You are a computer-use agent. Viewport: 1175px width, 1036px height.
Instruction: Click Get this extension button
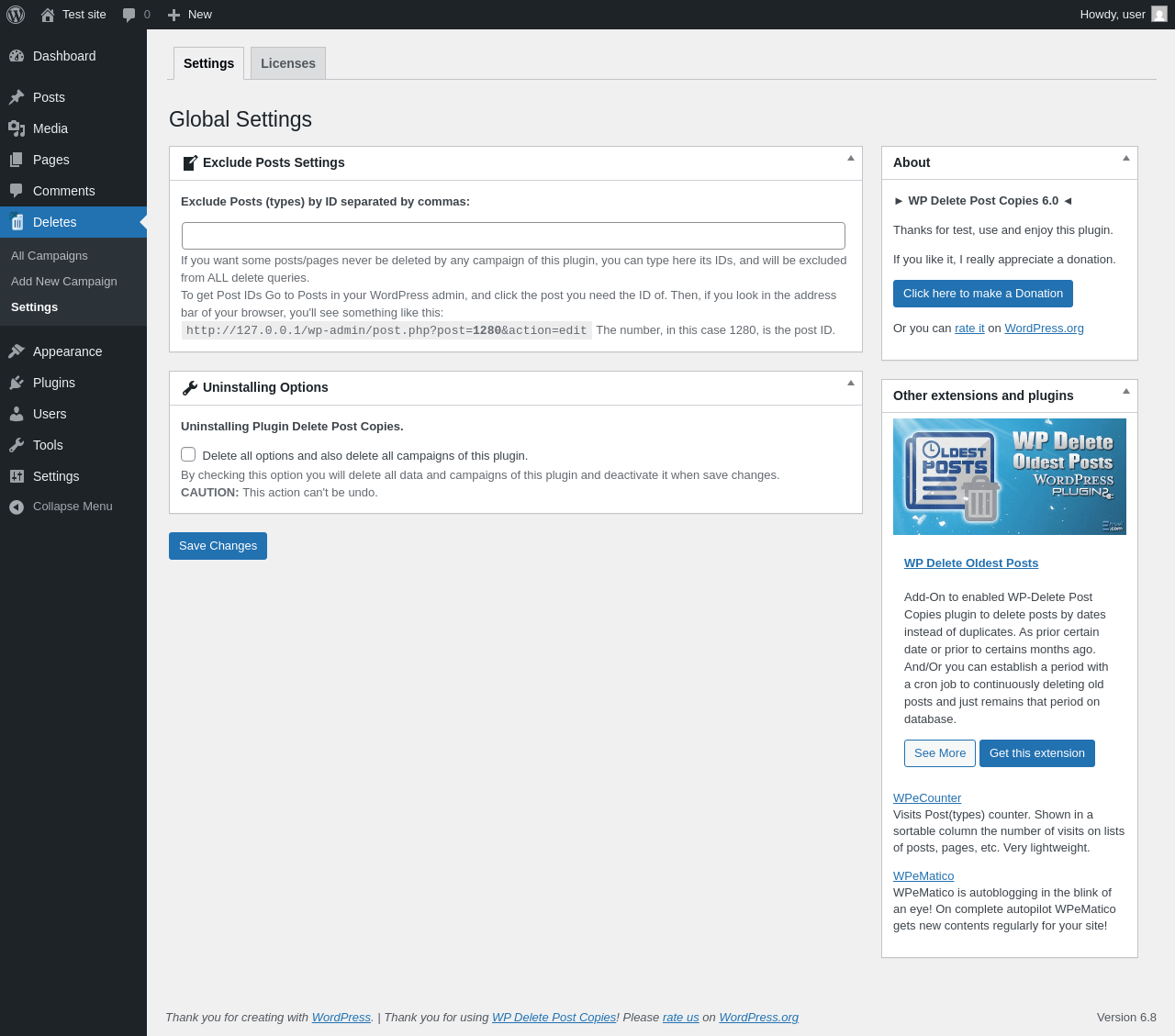point(1037,753)
